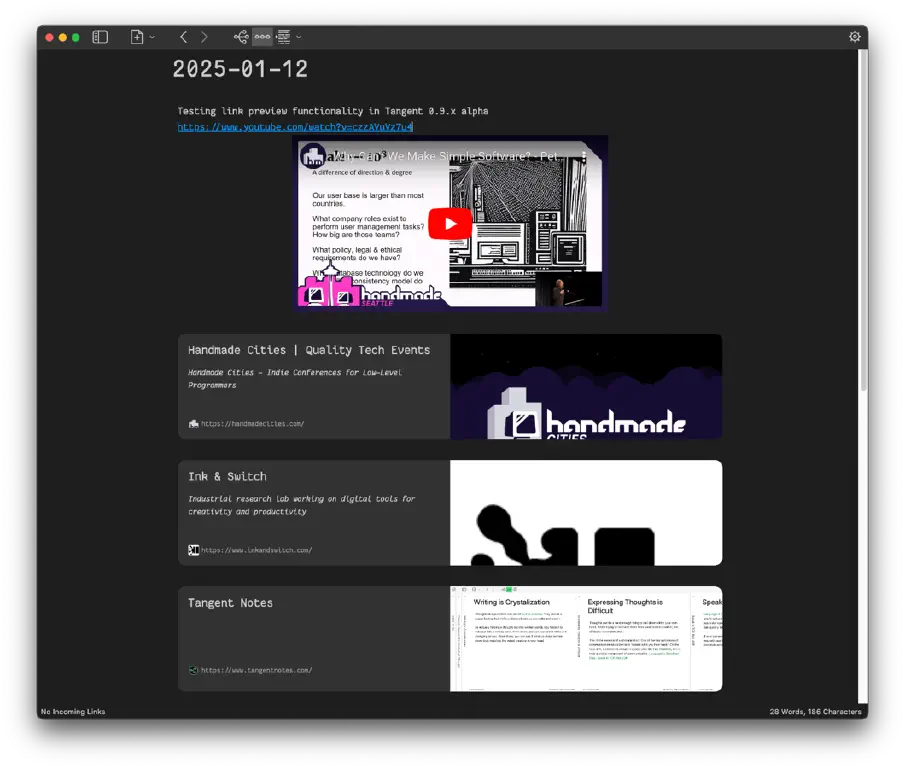Select the thread view icon
Viewport: 905px width, 768px height.
(x=262, y=37)
